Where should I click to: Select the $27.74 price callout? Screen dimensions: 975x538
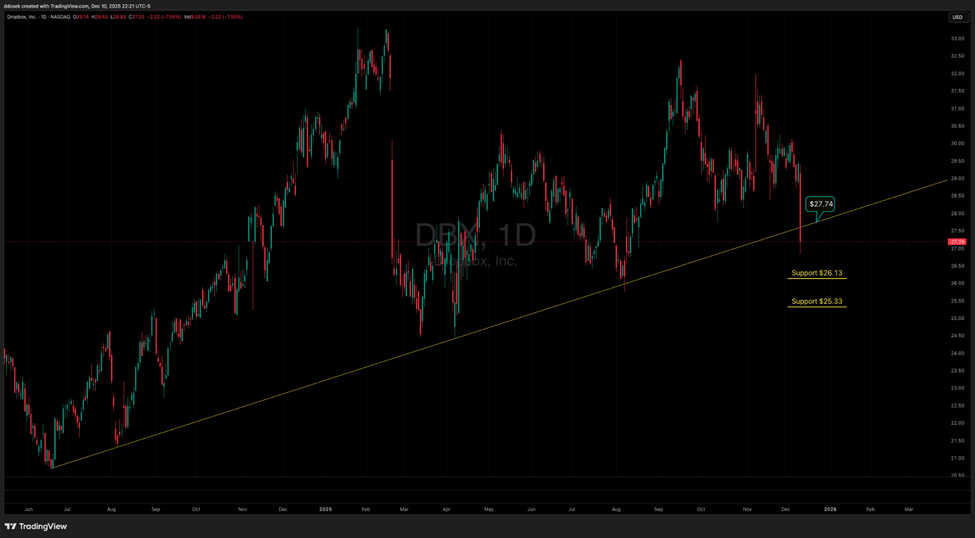[820, 203]
